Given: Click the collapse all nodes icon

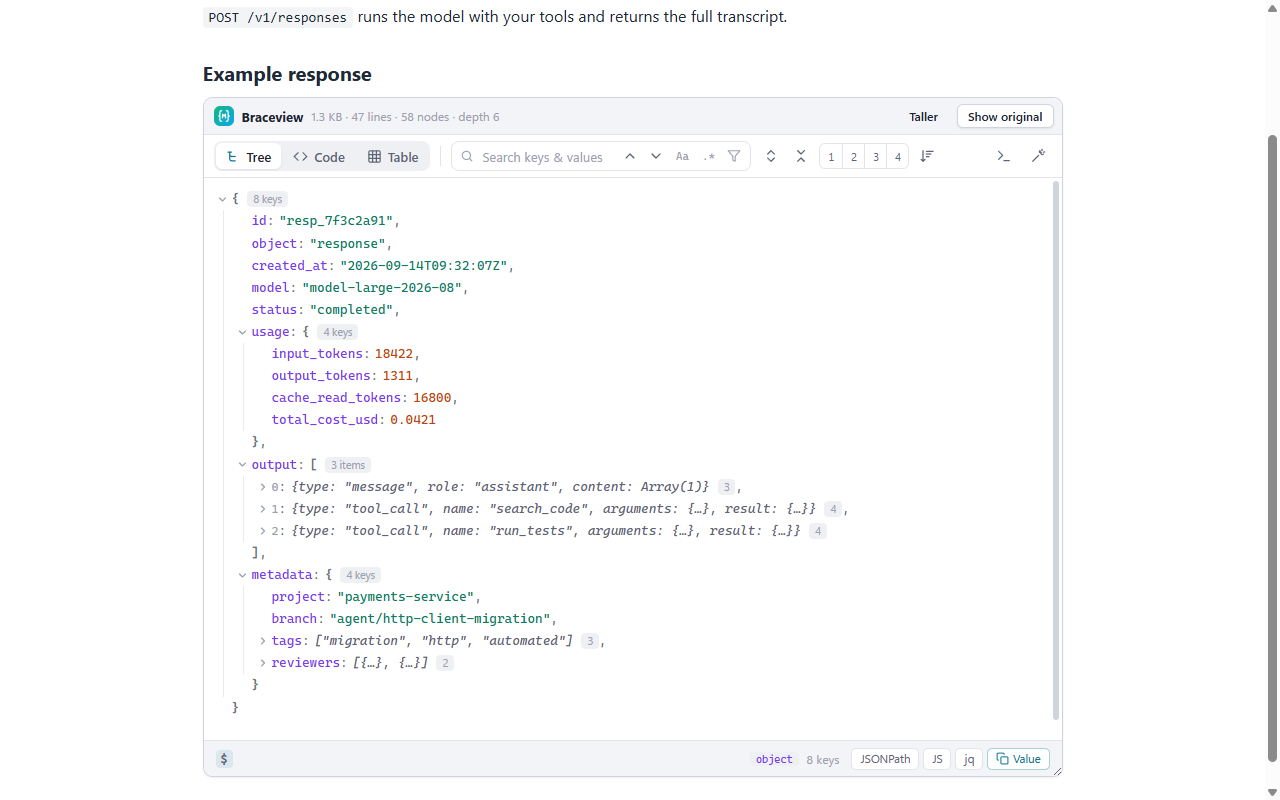Looking at the screenshot, I should (x=801, y=156).
